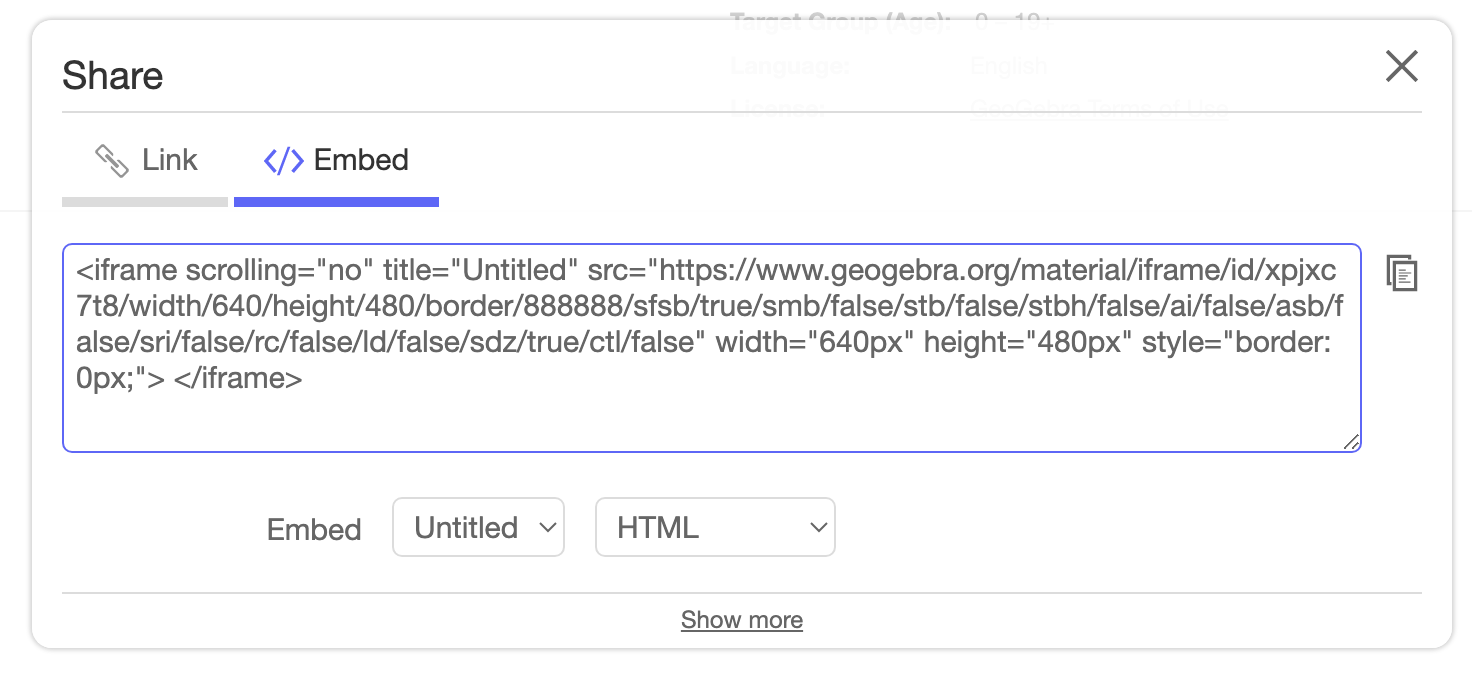Copy embed code with the clipboard icon
The height and width of the screenshot is (676, 1472).
[1402, 273]
